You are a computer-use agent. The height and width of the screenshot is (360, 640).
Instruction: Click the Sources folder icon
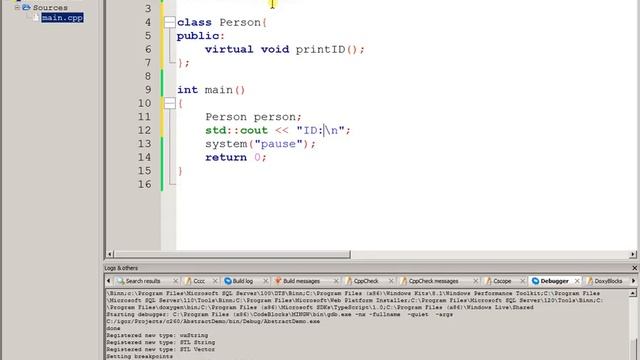click(26, 7)
